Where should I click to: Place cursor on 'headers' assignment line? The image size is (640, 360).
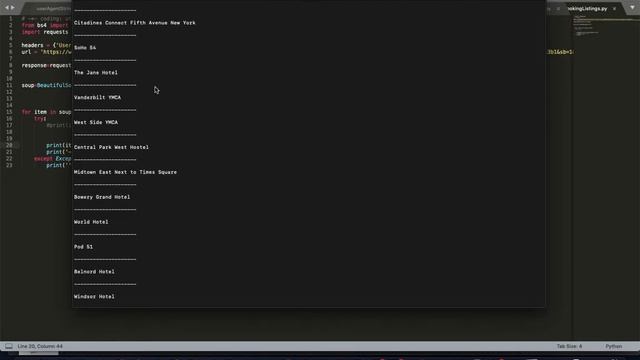[x=46, y=45]
